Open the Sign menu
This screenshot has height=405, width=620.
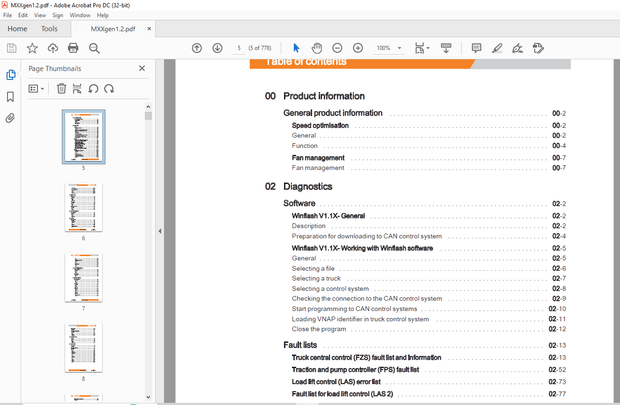tap(58, 15)
